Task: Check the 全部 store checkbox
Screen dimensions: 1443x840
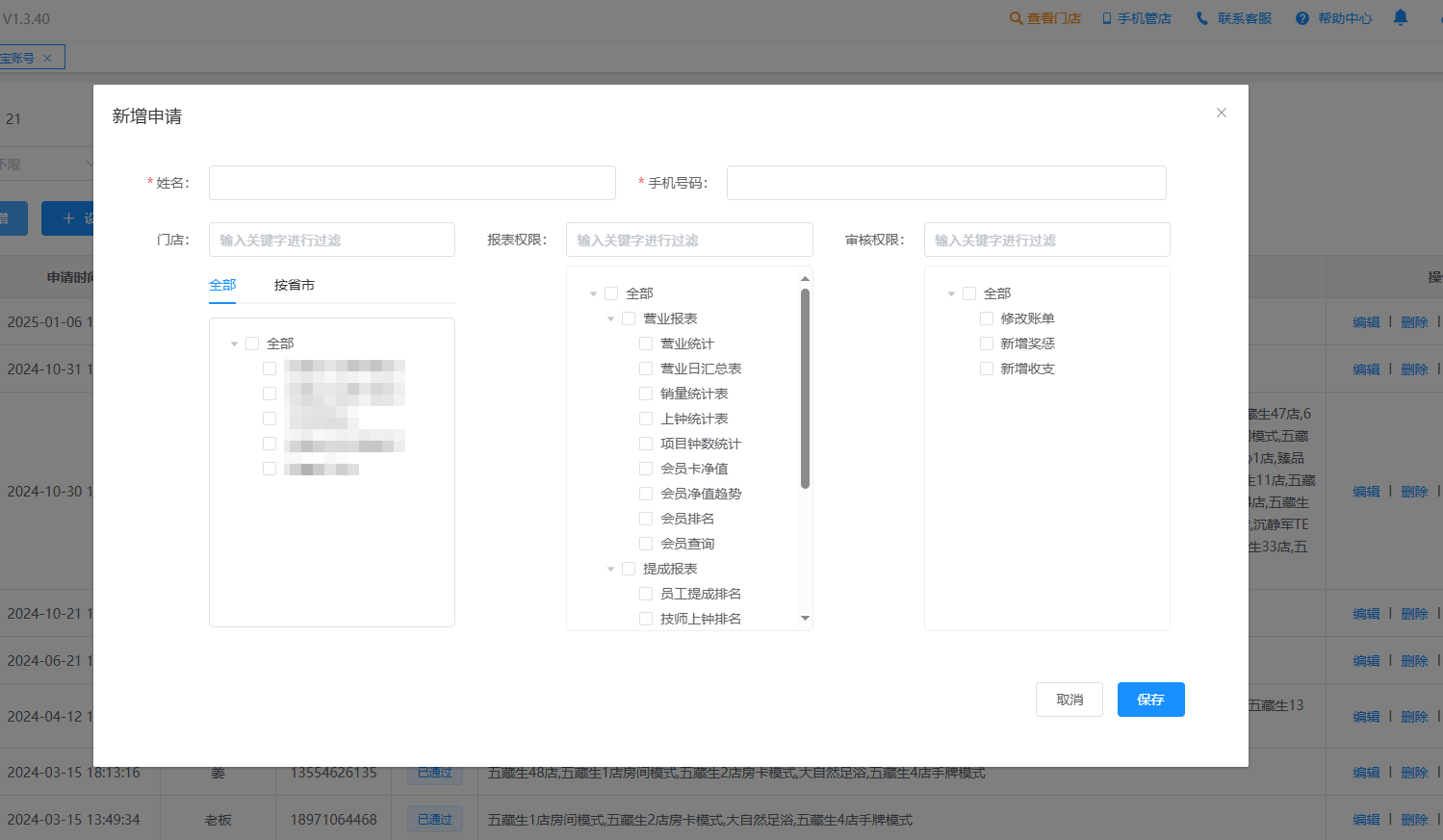Action: [x=252, y=344]
